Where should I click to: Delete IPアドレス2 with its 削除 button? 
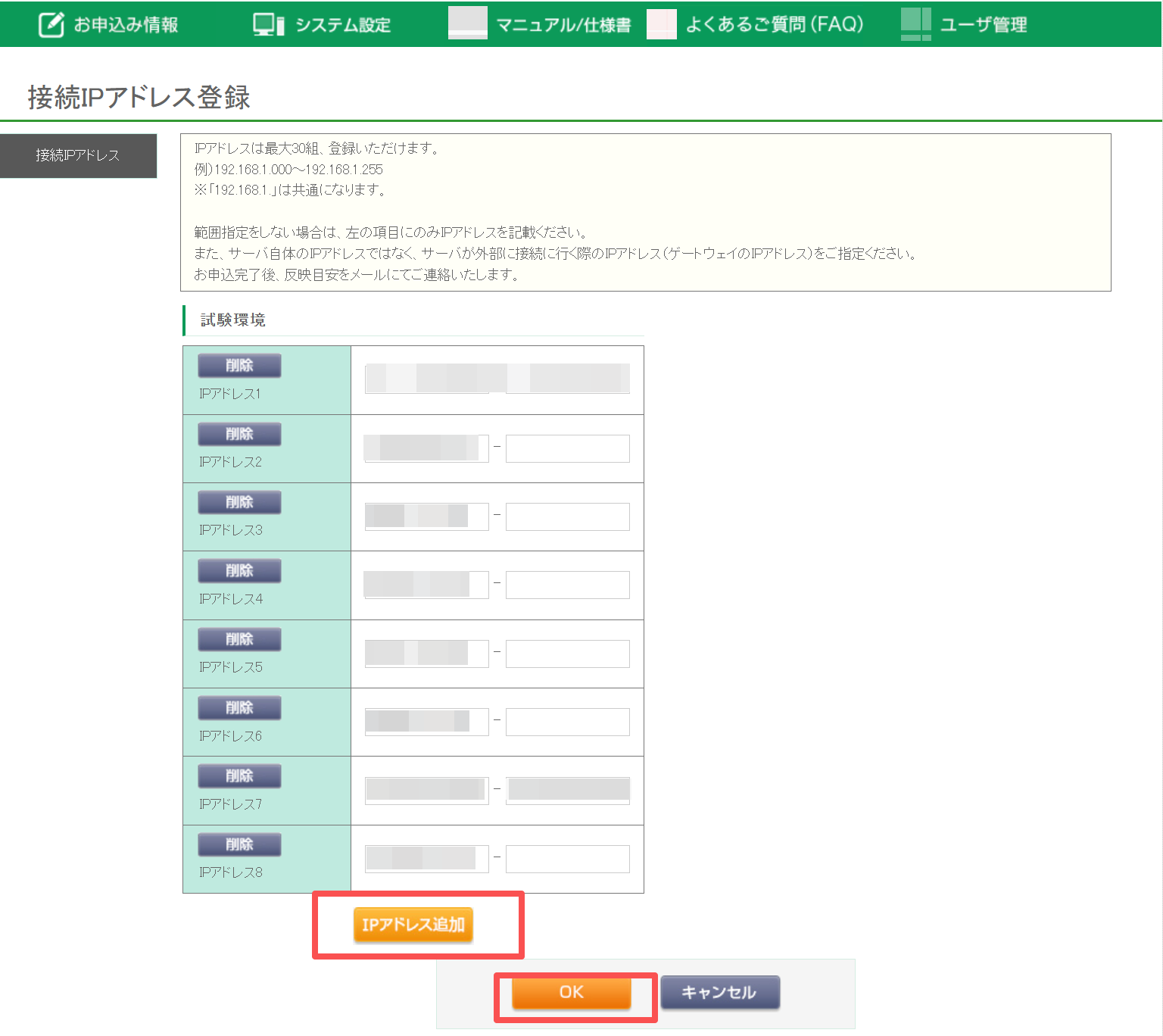(x=239, y=434)
